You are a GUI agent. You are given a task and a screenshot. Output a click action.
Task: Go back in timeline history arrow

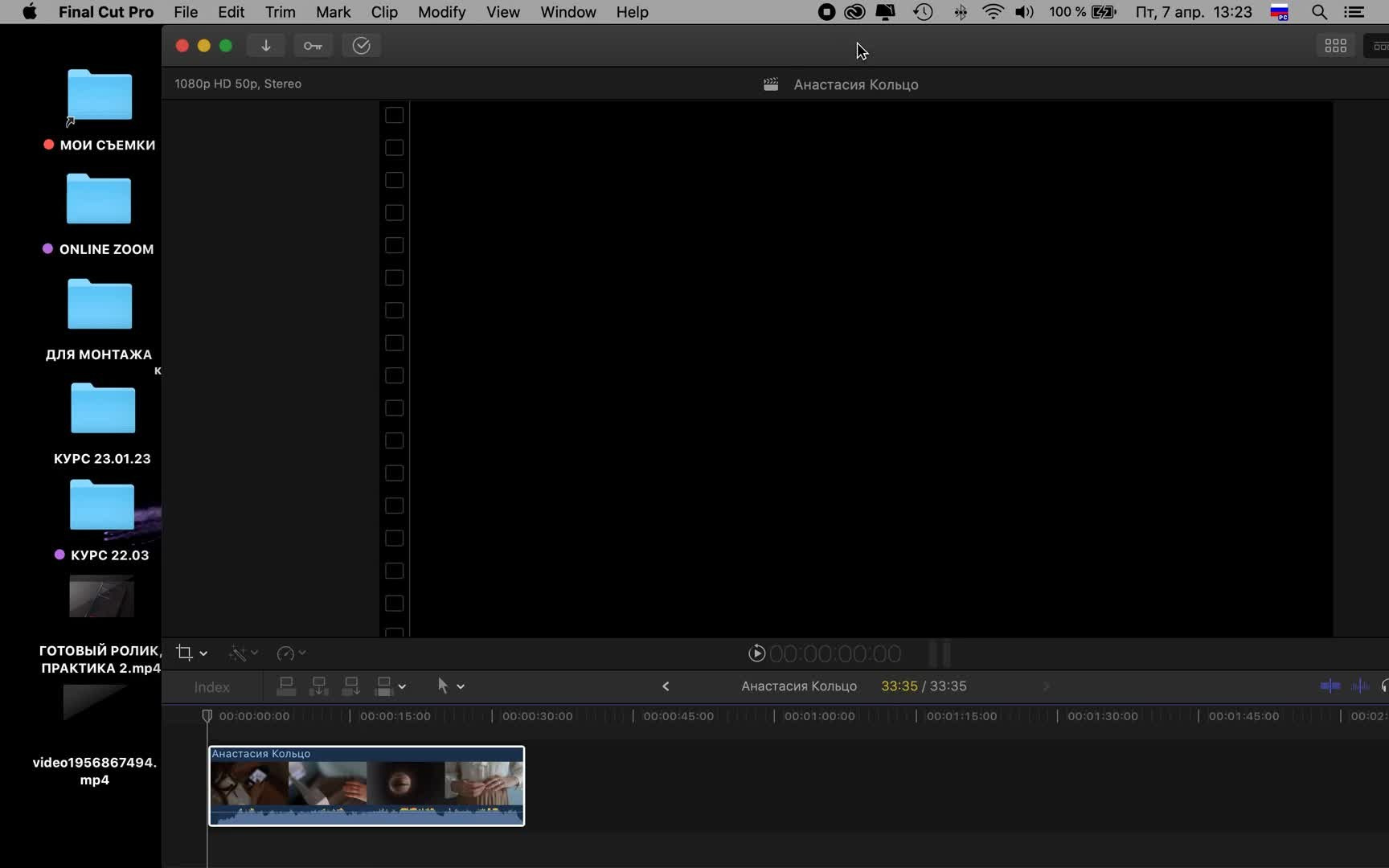point(666,686)
